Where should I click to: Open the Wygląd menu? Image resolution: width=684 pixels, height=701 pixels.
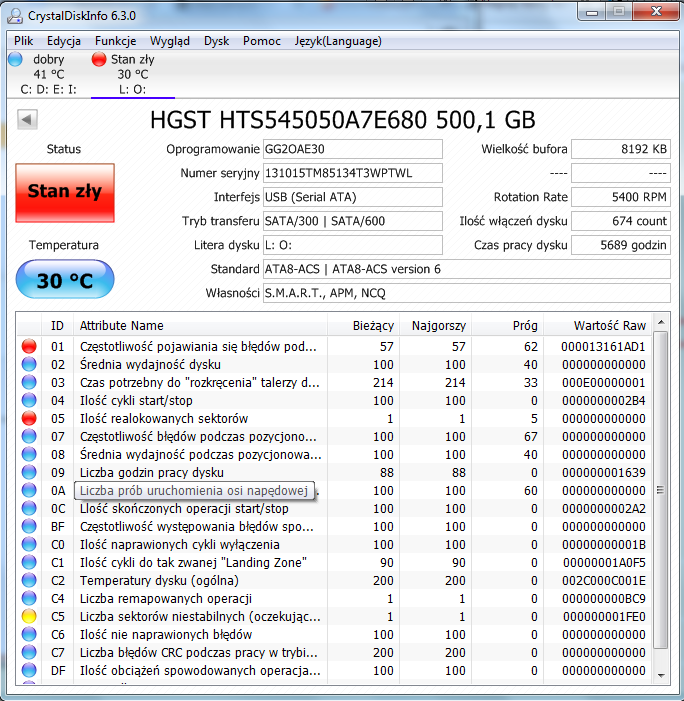[x=169, y=41]
